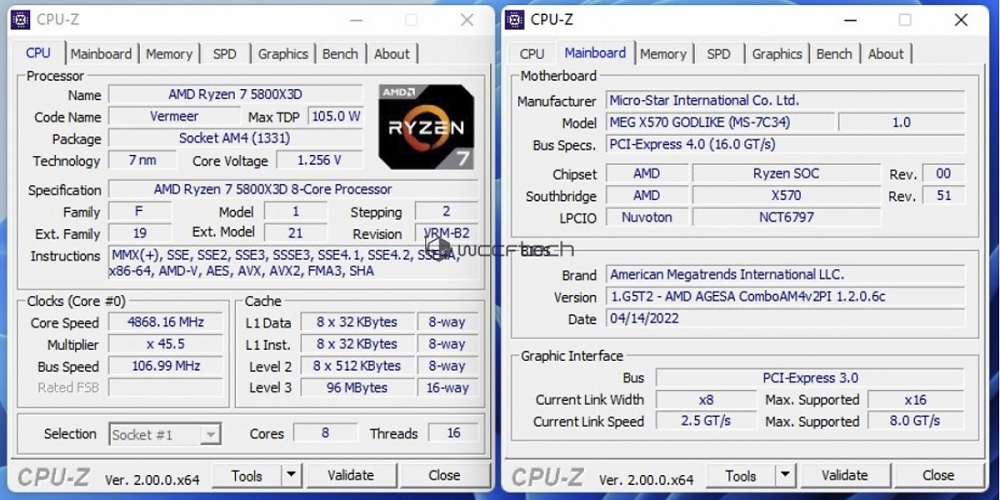Open Bench tab in left CPU-Z window
Viewport: 1000px width, 500px height.
point(340,54)
